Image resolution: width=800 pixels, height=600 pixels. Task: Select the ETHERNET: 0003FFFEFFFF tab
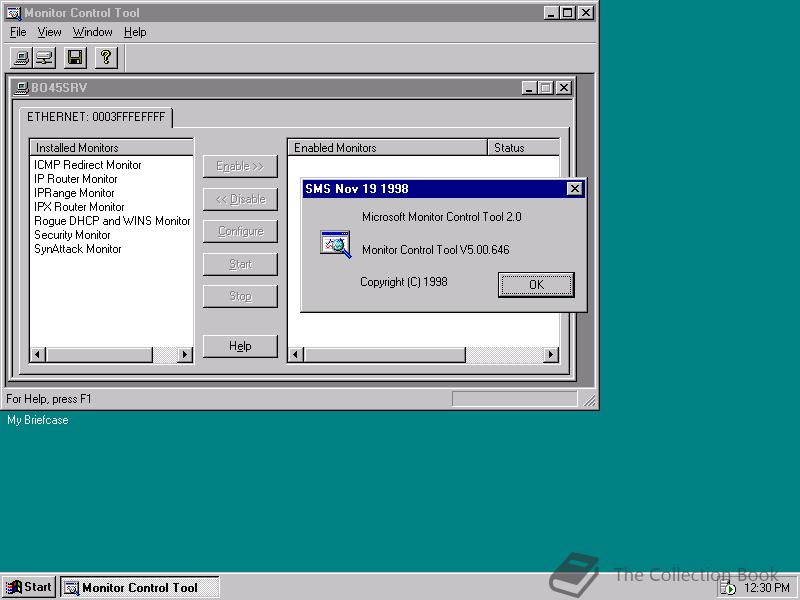96,117
